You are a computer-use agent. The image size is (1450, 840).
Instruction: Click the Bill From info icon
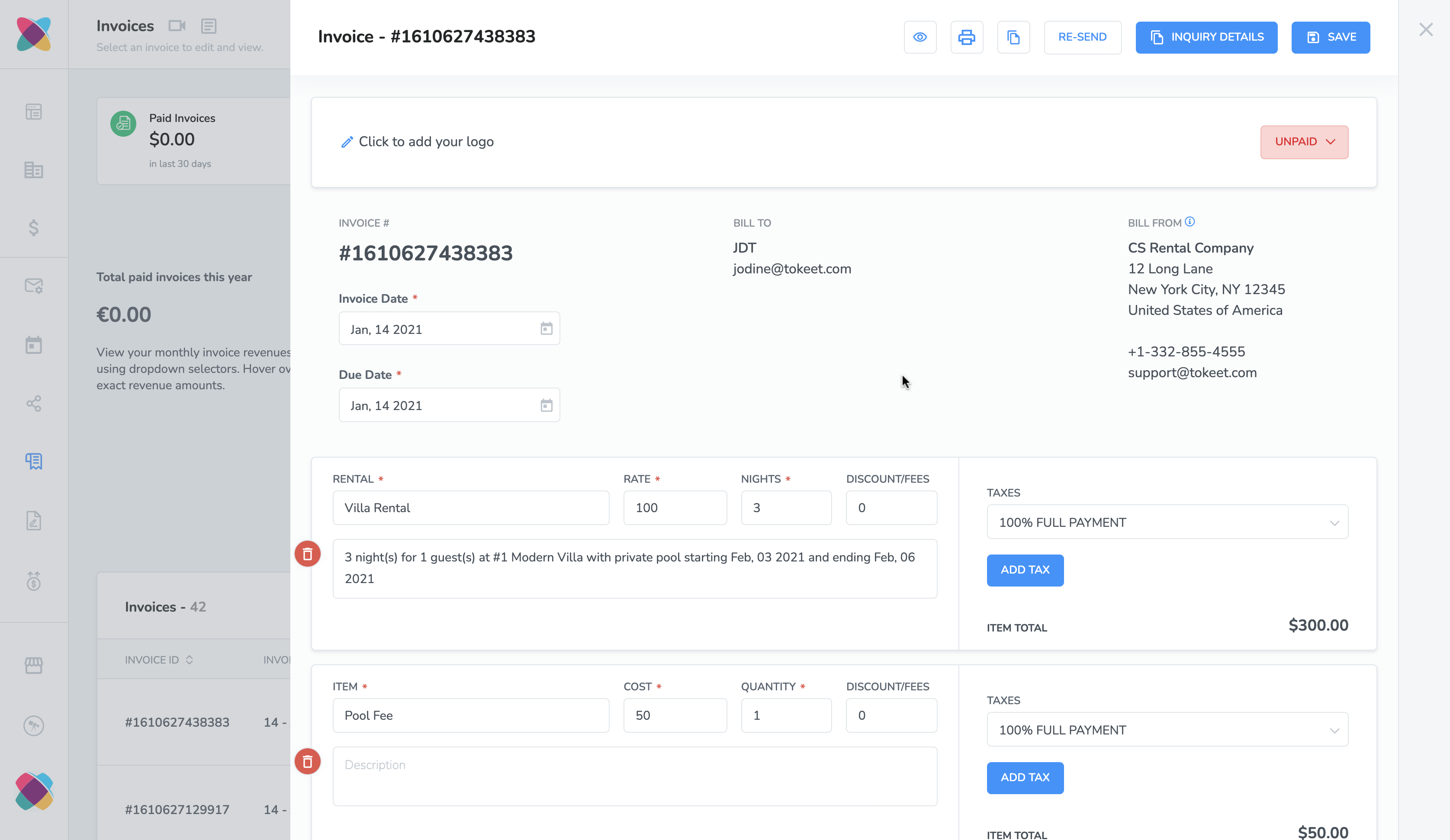(1190, 222)
